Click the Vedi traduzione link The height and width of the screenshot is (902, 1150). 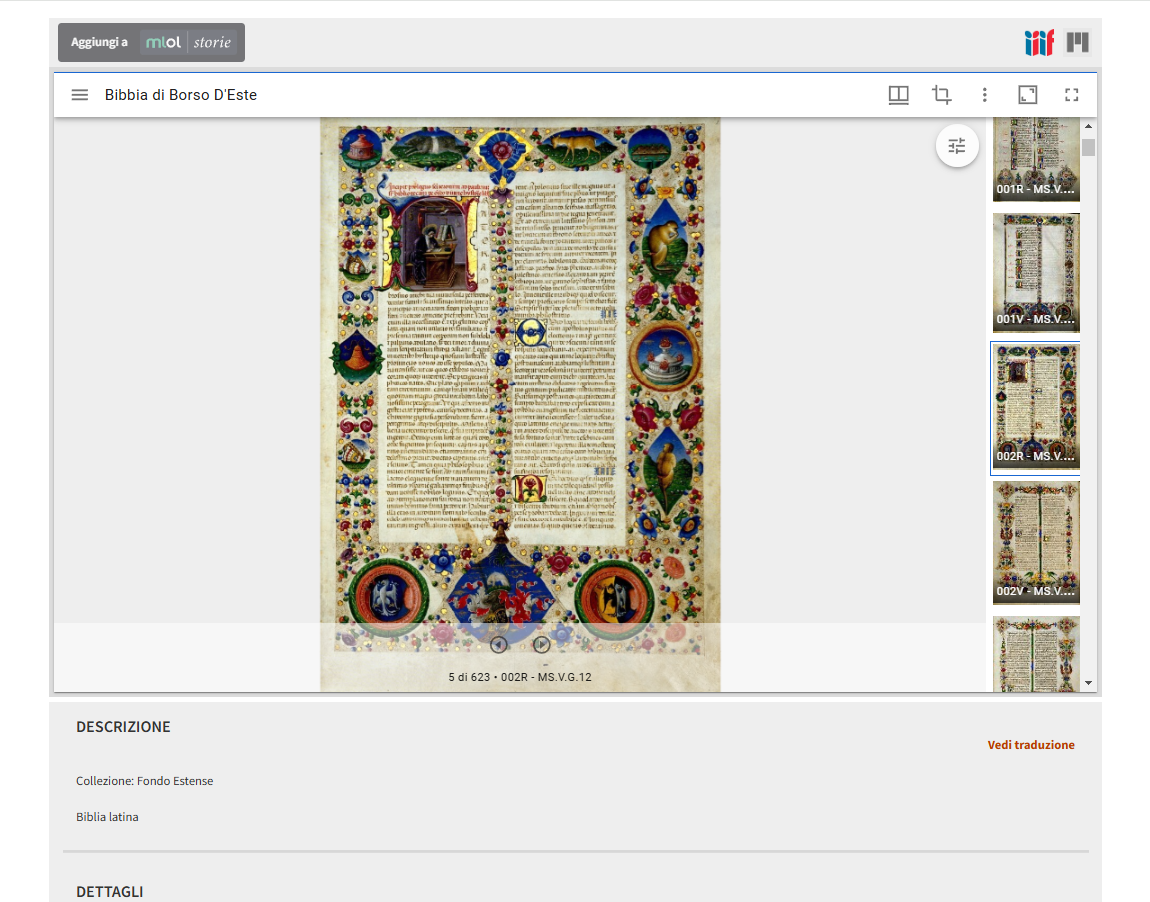[x=1030, y=745]
